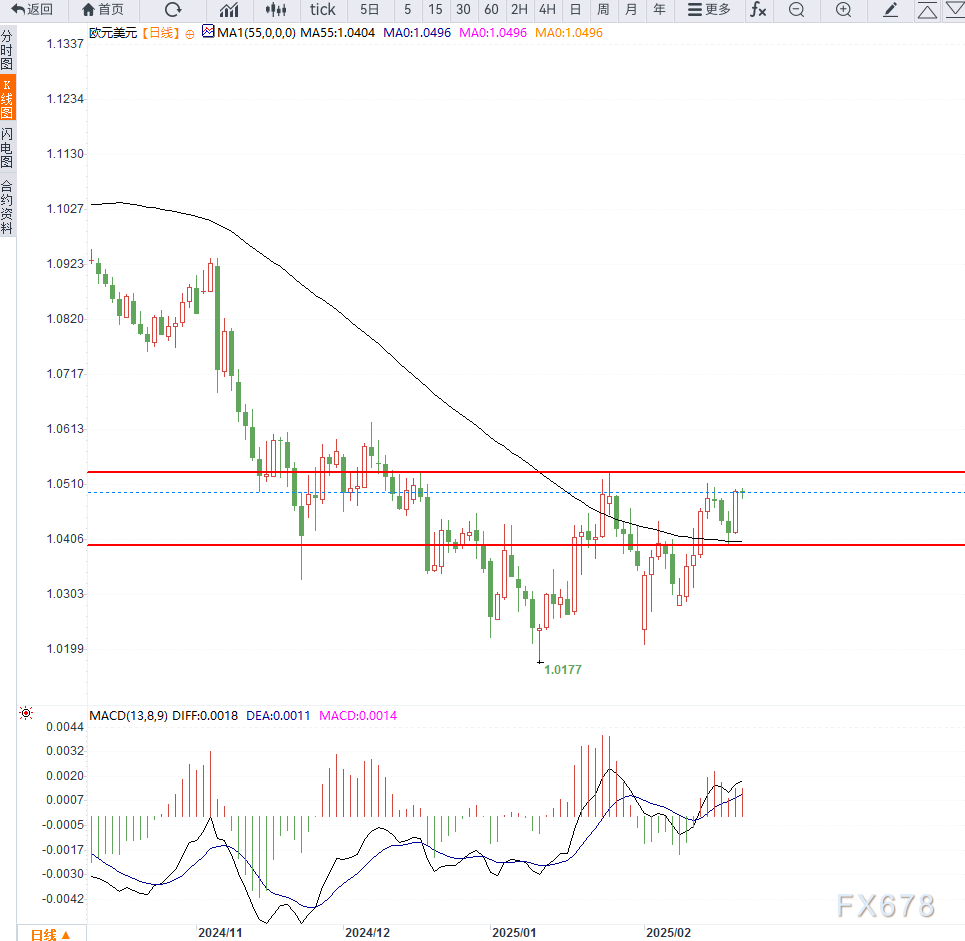Expand the 更多 (More) menu
965x941 pixels.
(x=709, y=10)
